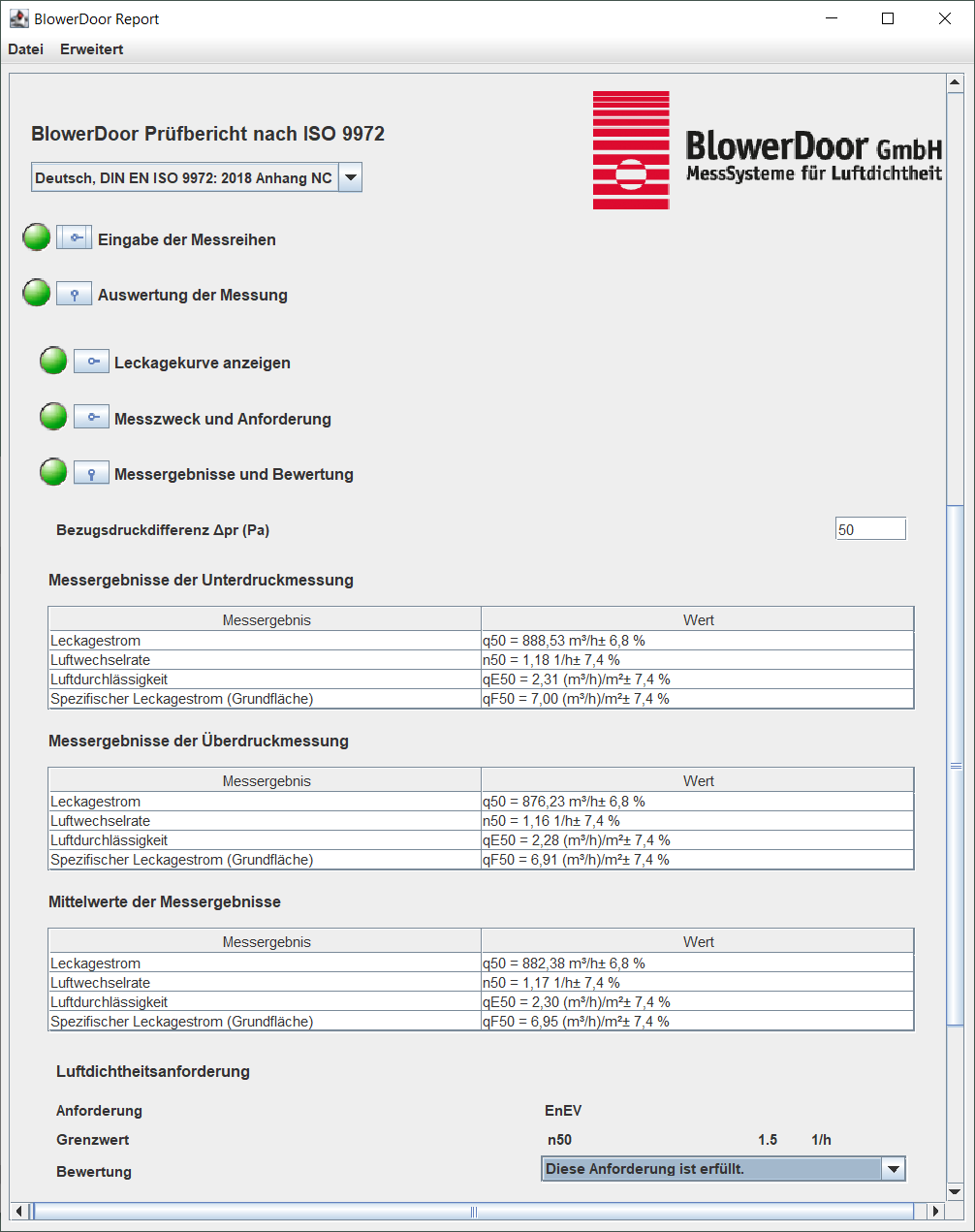This screenshot has height=1232, width=975.
Task: Select Mittelwerte cell 'qE50 = 2,30 (m³/h)/m²± 7,4 %'
Action: click(x=697, y=1002)
